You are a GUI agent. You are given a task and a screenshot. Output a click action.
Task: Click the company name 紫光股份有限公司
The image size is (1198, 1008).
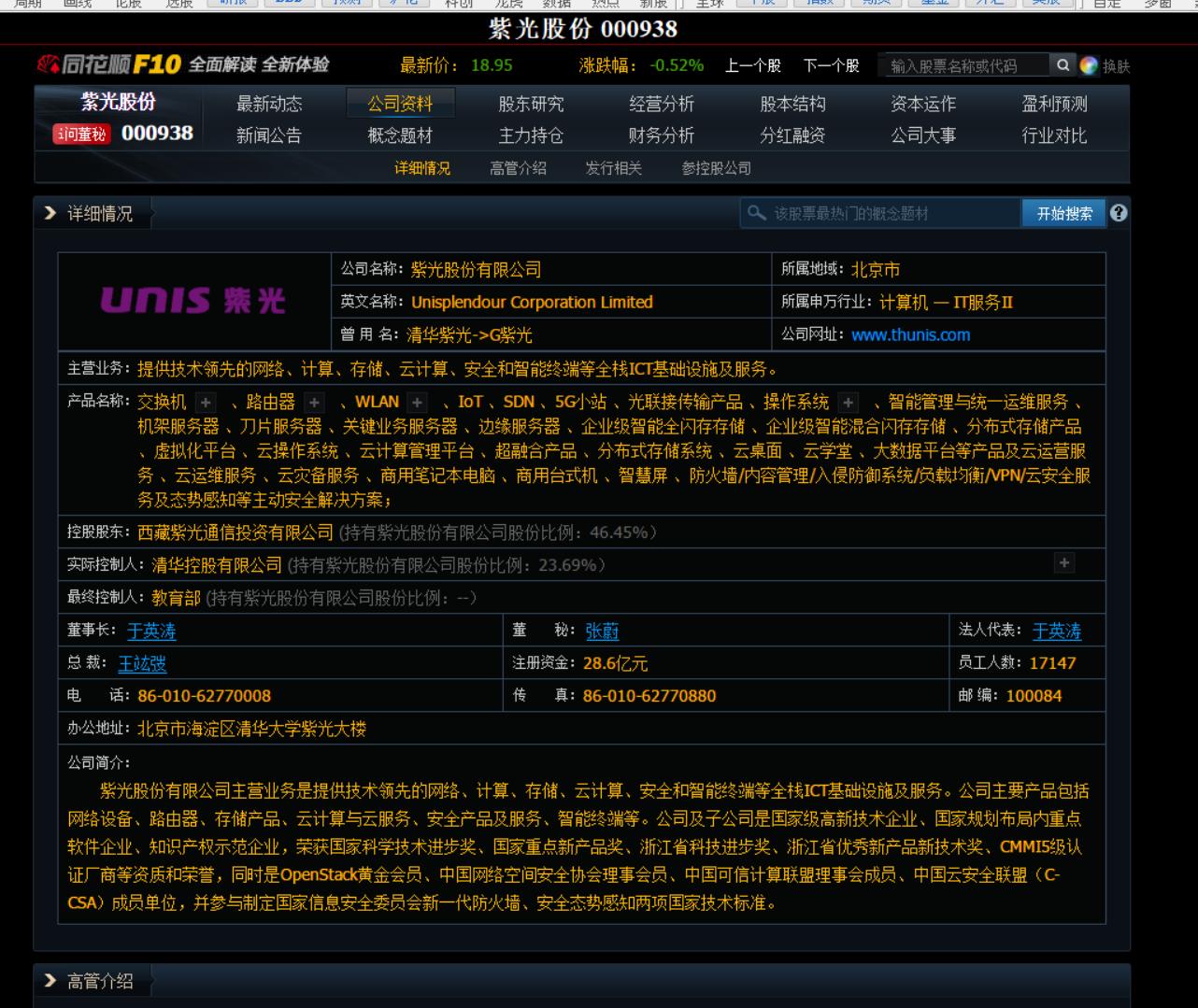click(x=476, y=269)
